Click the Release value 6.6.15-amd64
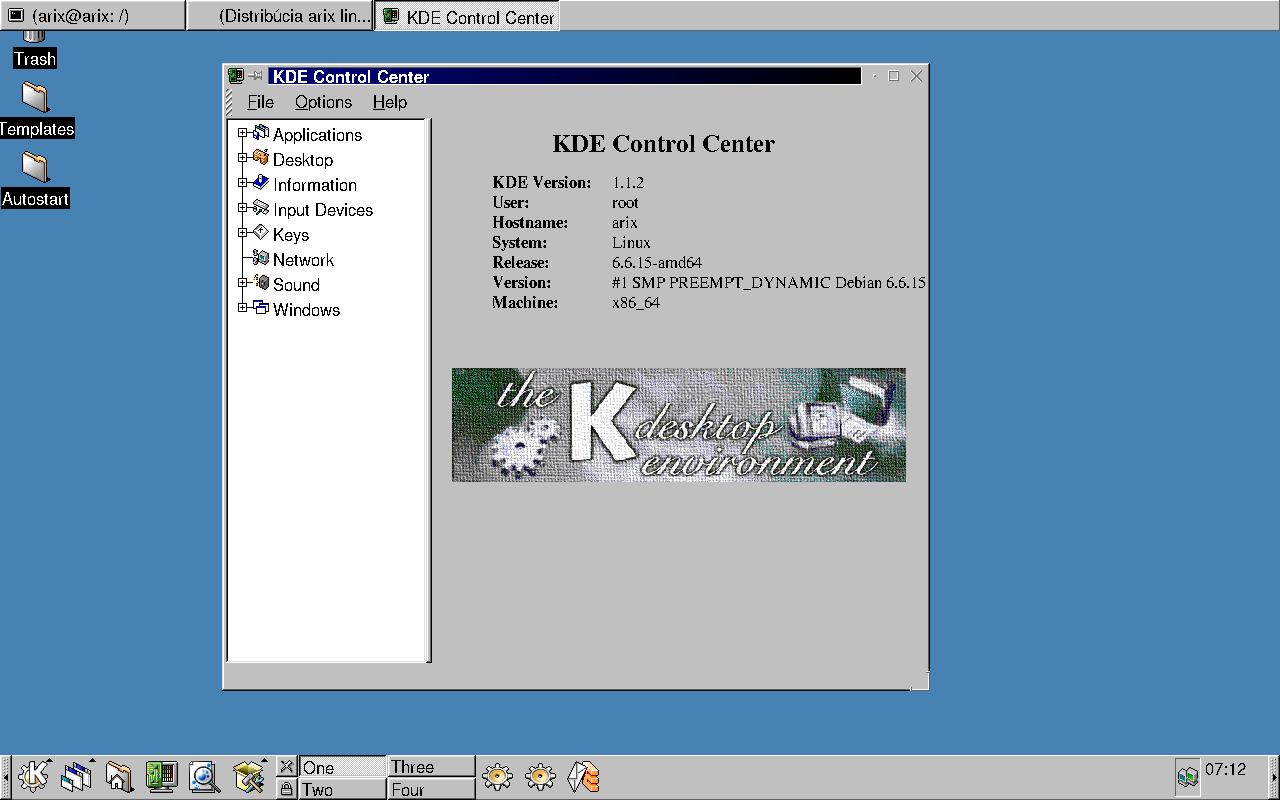Image resolution: width=1280 pixels, height=800 pixels. 657,263
